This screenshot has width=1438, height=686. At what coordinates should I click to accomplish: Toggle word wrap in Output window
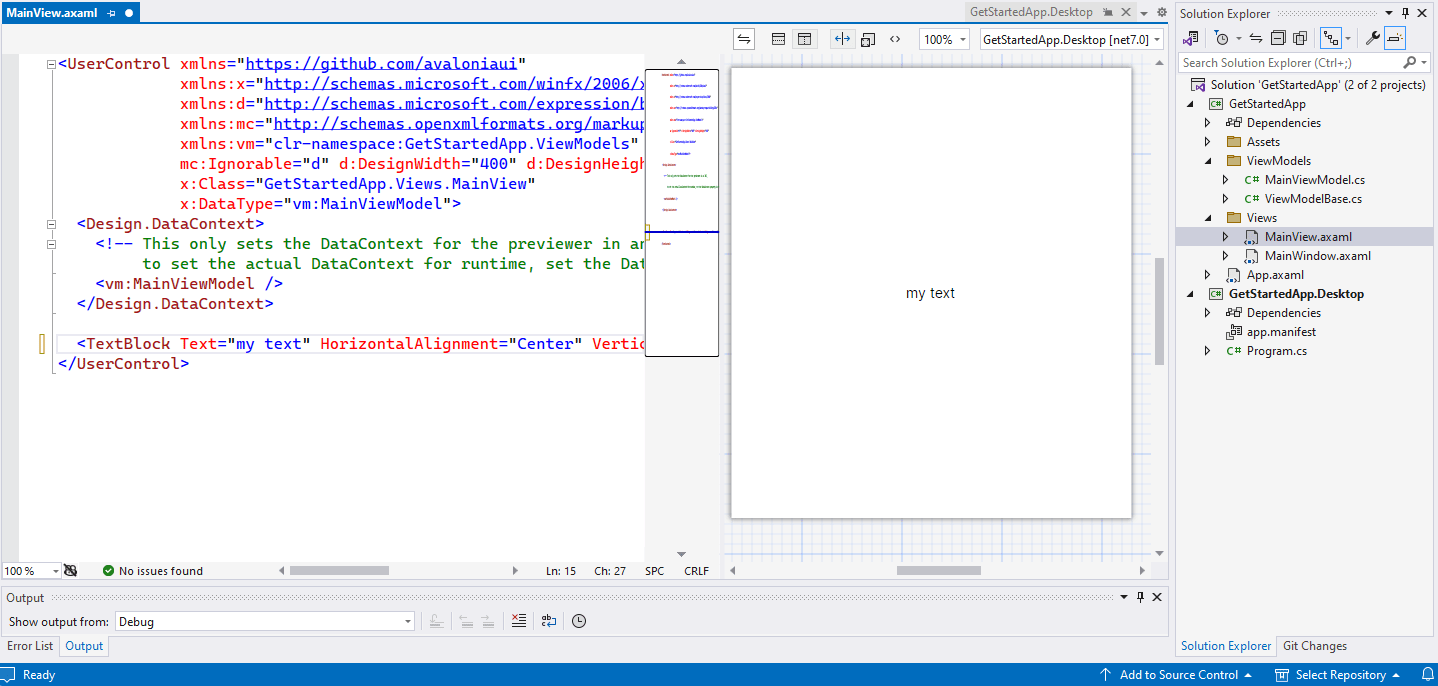tap(549, 621)
